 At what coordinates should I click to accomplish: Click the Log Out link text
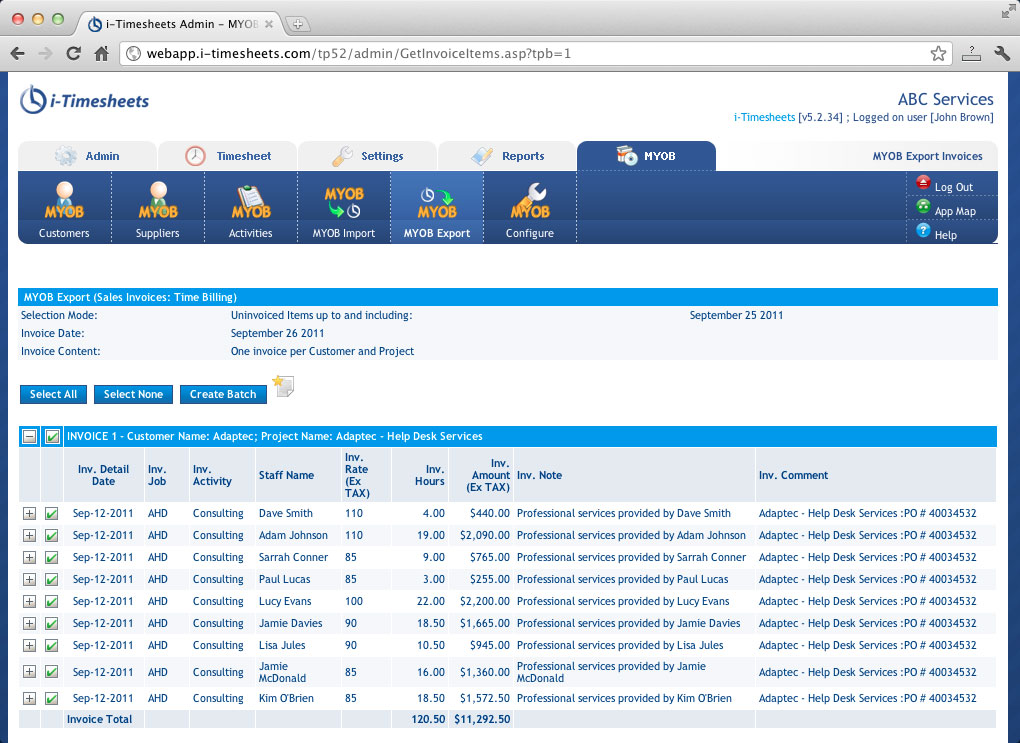[x=954, y=187]
